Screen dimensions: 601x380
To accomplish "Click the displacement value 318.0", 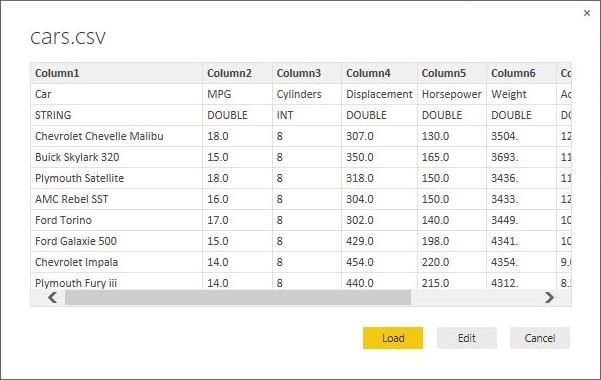I will [379, 178].
